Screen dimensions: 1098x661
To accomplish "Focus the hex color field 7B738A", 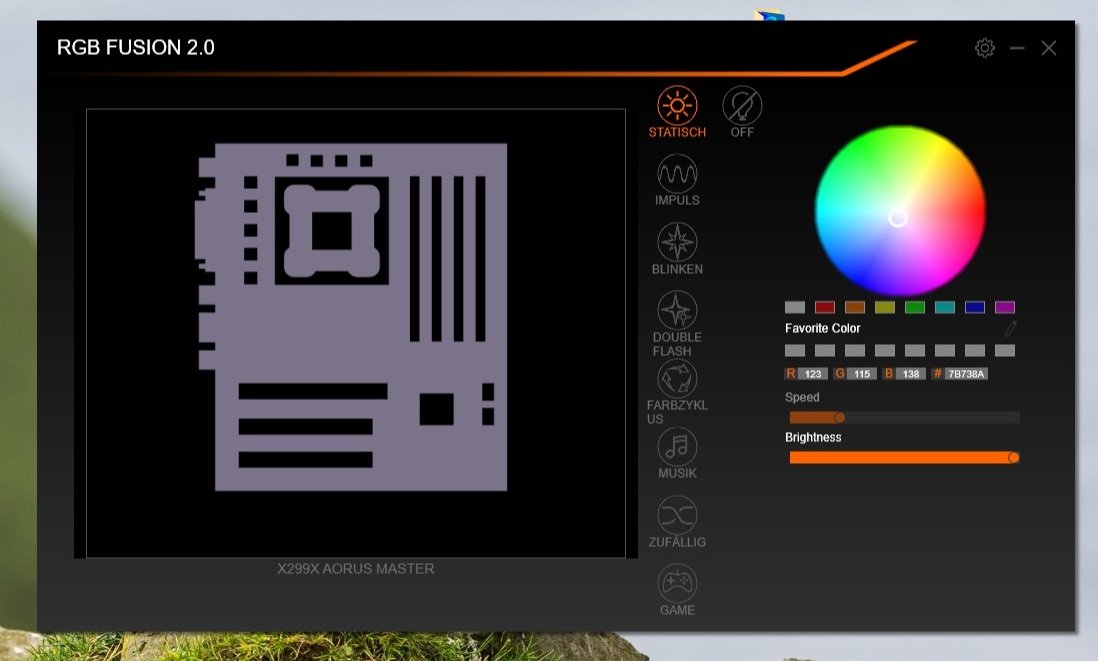I will [x=966, y=374].
